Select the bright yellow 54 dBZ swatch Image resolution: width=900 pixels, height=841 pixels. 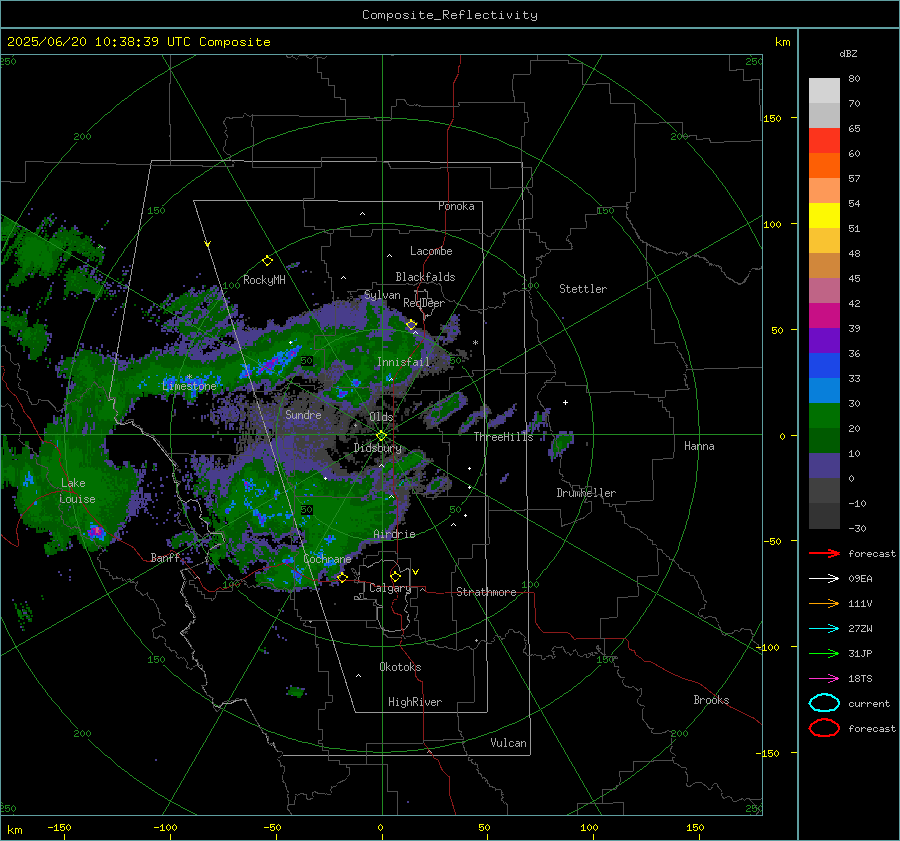pos(824,216)
